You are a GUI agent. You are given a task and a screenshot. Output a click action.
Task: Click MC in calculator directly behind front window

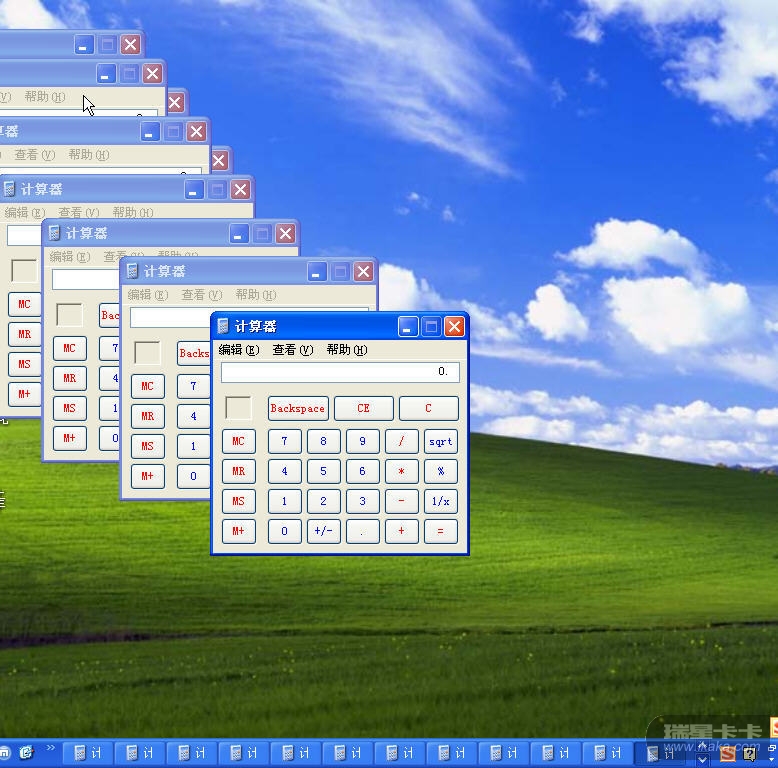[x=148, y=386]
